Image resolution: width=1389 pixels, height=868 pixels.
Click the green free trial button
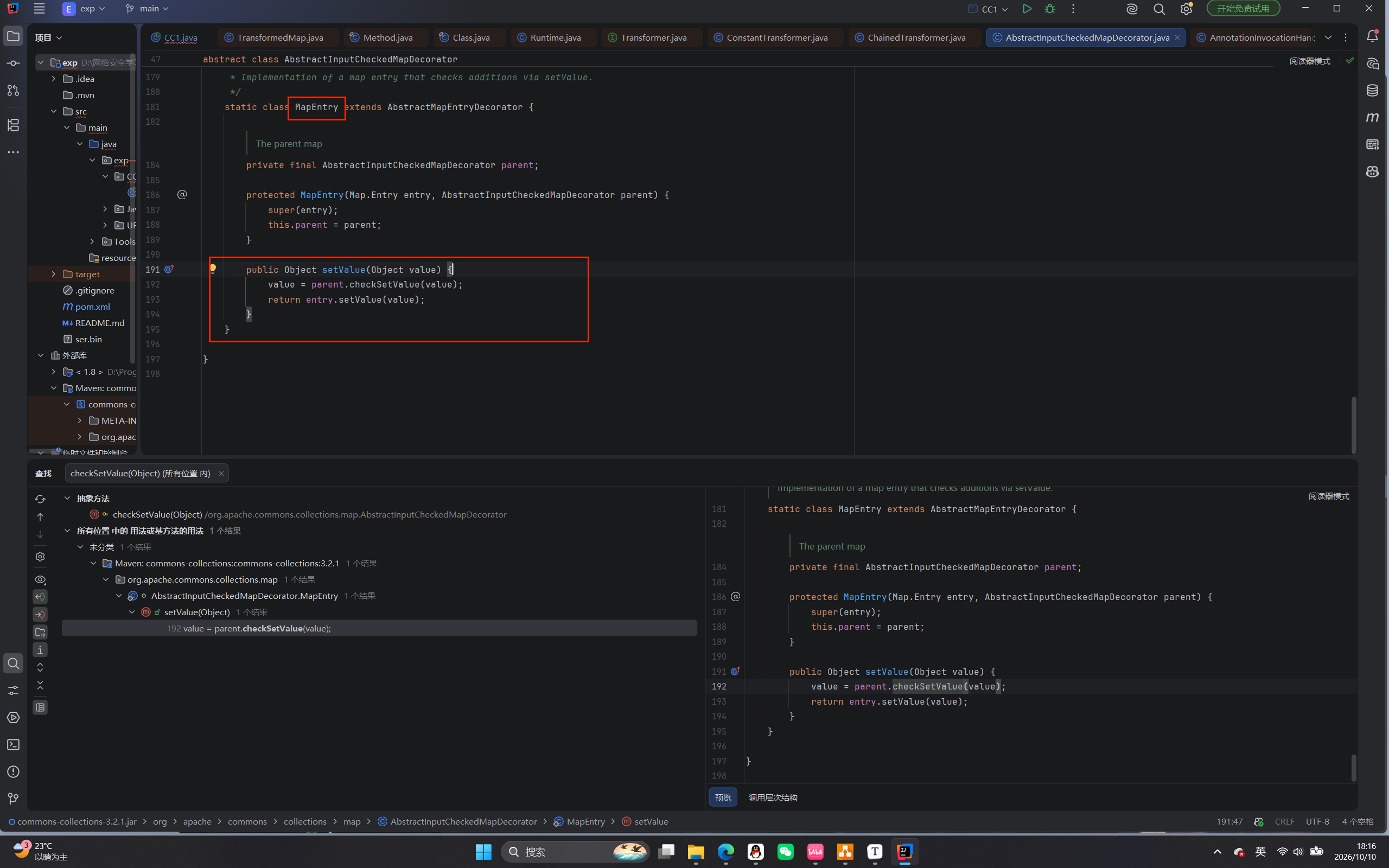point(1243,9)
